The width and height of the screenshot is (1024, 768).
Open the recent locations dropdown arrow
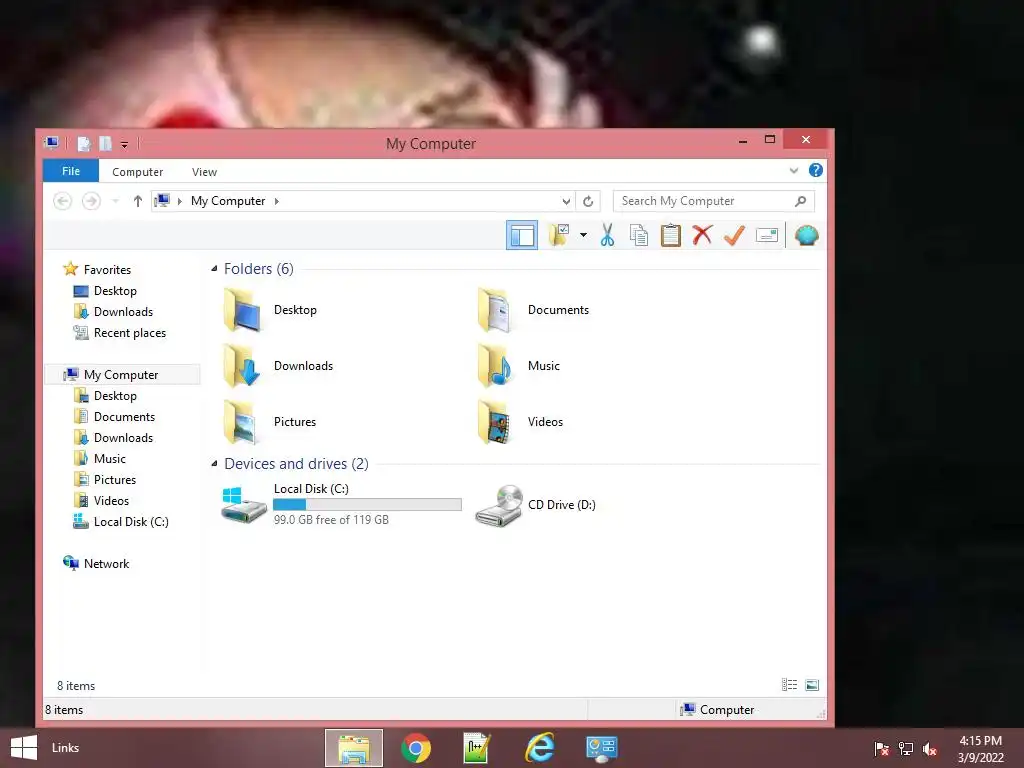[x=116, y=201]
